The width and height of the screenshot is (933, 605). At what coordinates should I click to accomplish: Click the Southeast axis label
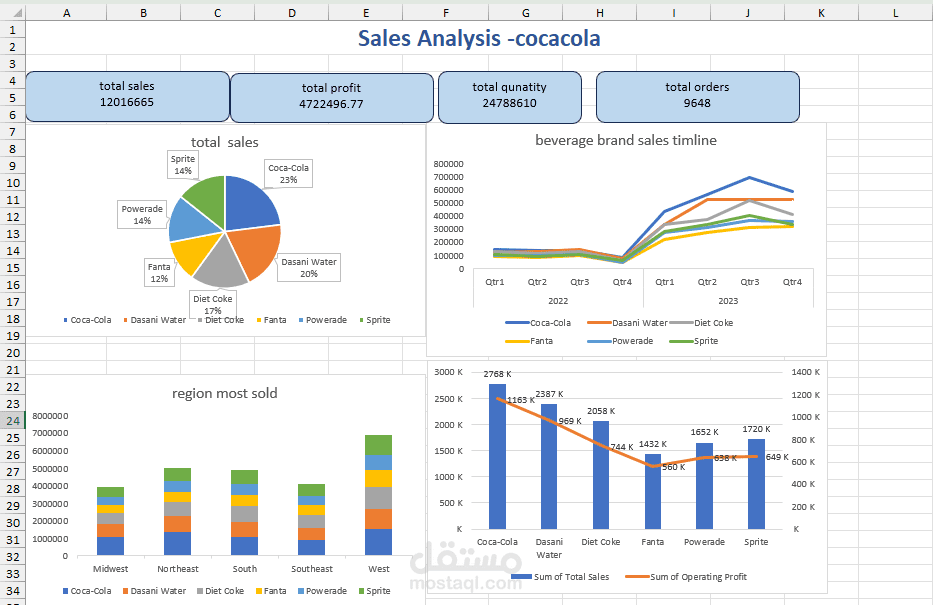click(x=312, y=569)
